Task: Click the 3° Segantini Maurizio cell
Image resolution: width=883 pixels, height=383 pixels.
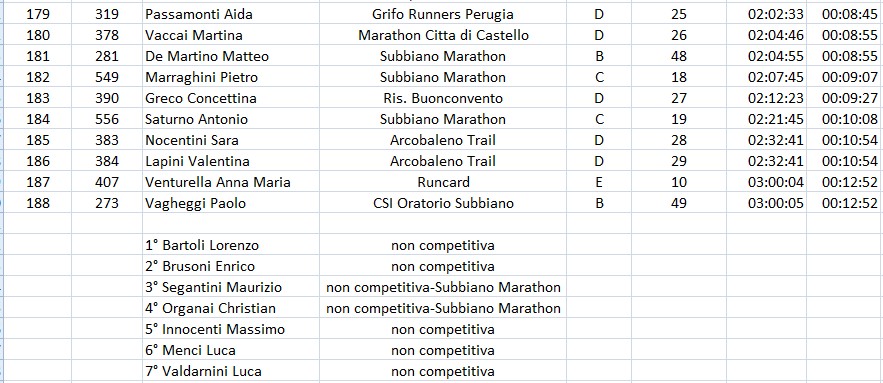Action: click(231, 287)
